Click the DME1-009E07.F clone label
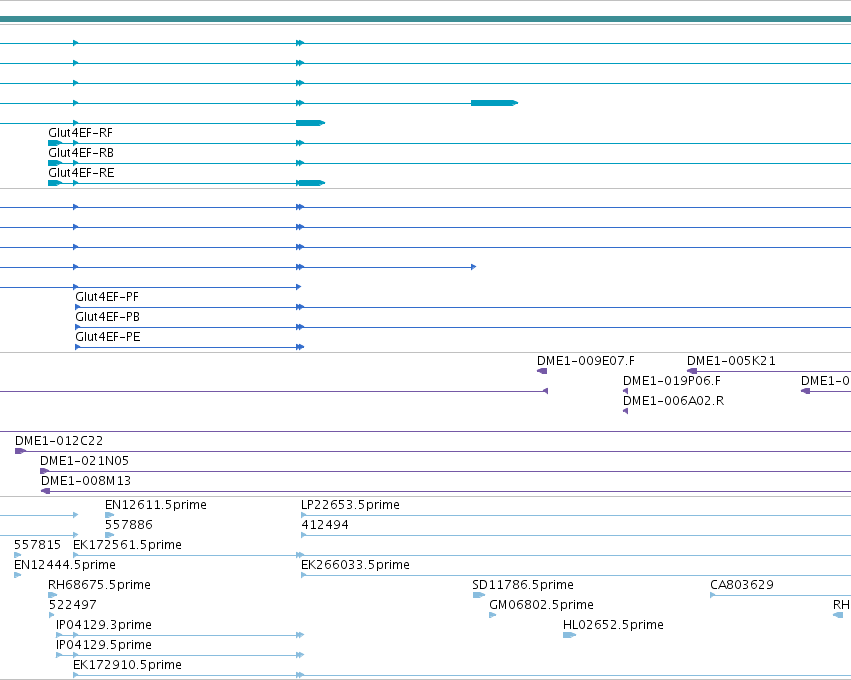The height and width of the screenshot is (680, 851). [586, 361]
